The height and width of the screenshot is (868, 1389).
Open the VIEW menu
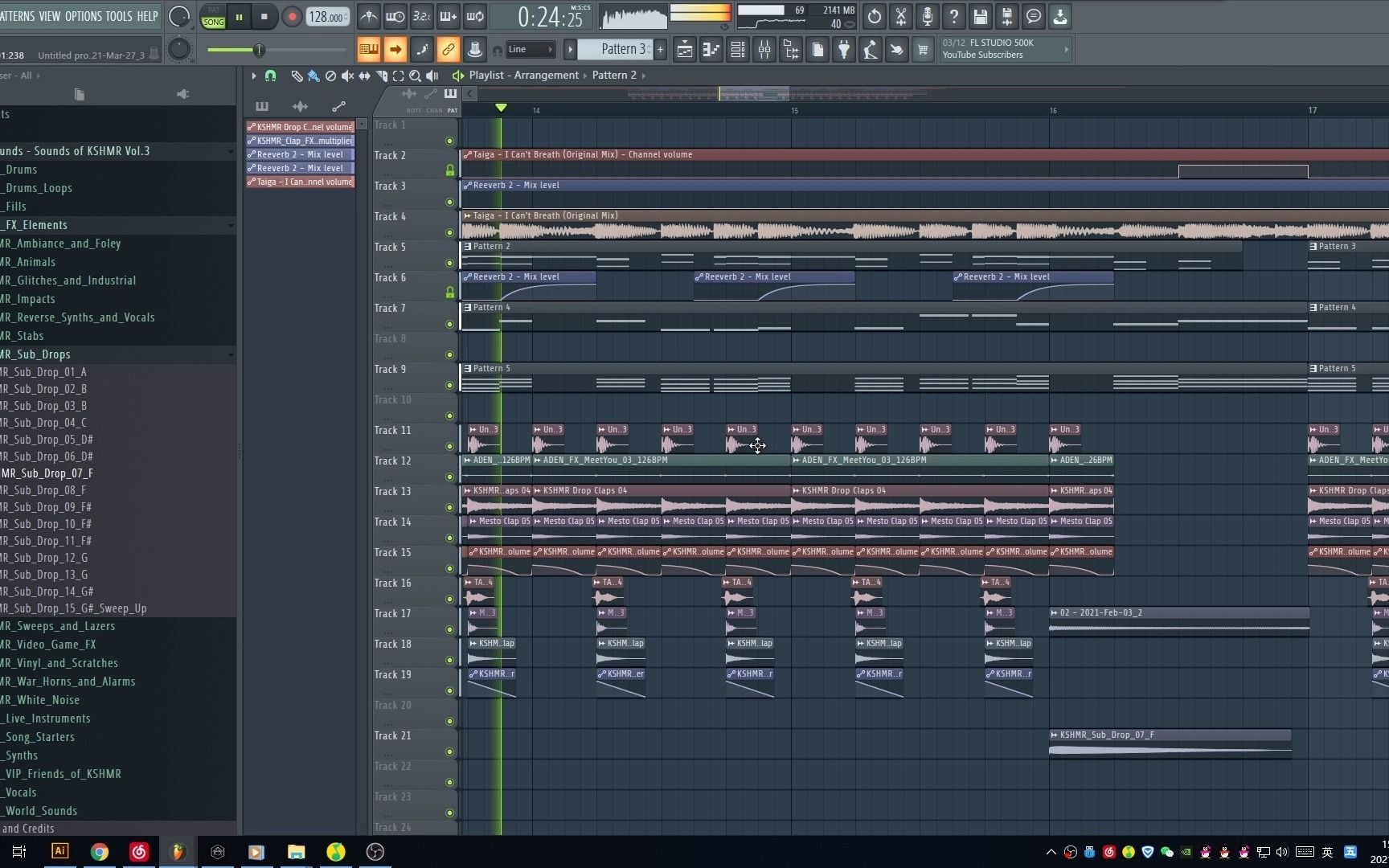(x=49, y=16)
